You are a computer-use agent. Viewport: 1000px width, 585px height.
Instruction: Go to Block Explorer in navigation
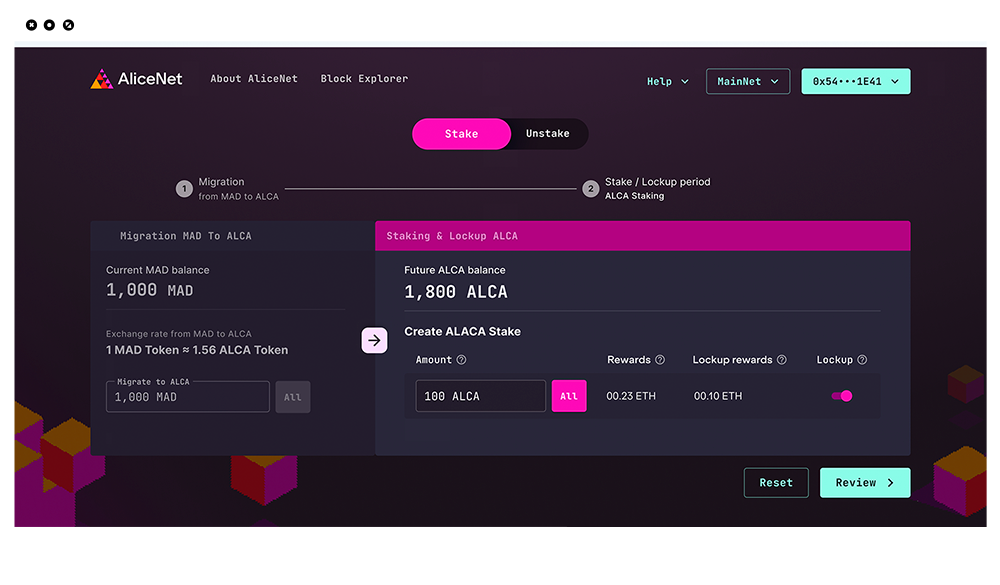[364, 79]
